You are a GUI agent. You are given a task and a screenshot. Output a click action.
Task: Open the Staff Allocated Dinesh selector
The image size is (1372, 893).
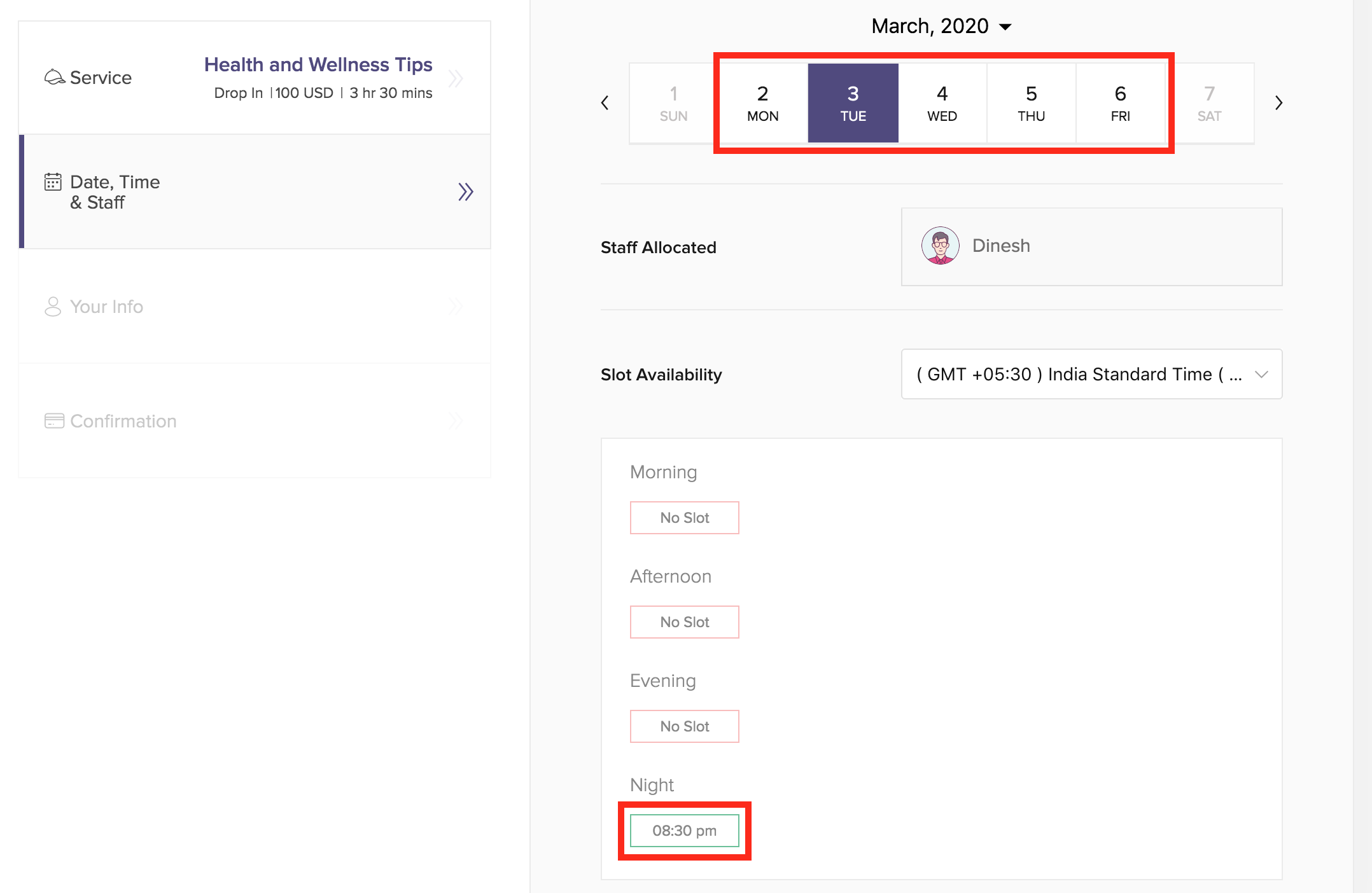[x=1091, y=247]
